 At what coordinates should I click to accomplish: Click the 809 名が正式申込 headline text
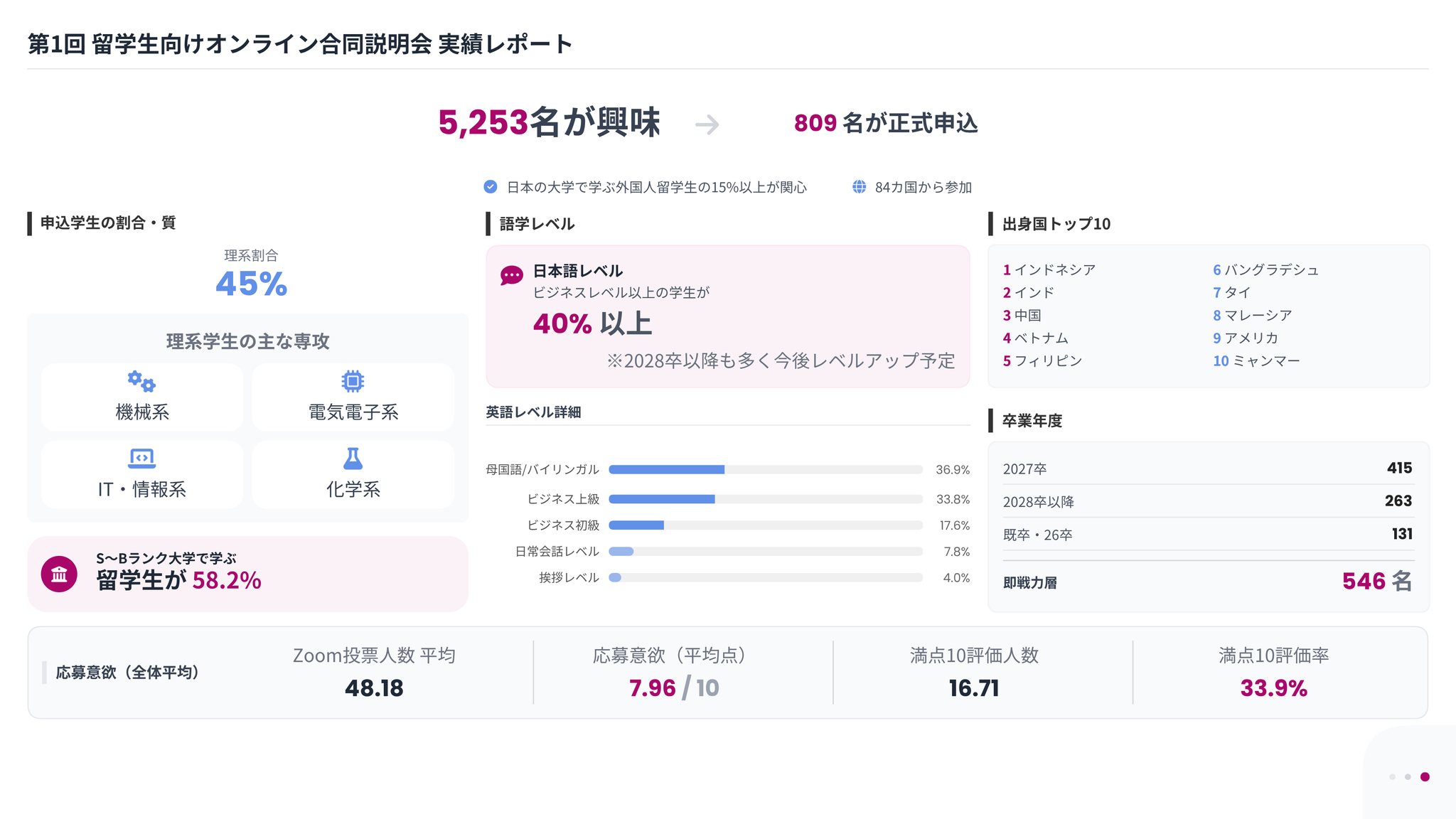(x=886, y=123)
